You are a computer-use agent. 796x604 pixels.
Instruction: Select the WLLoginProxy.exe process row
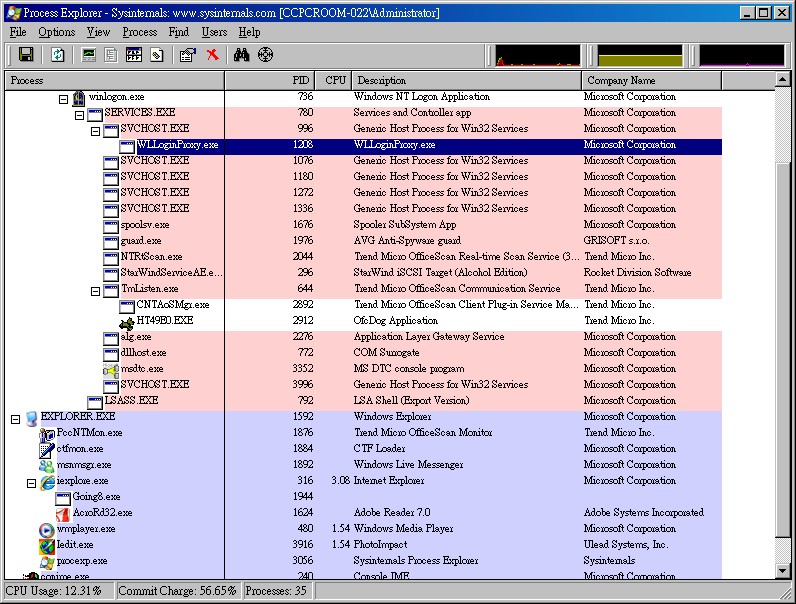(363, 145)
